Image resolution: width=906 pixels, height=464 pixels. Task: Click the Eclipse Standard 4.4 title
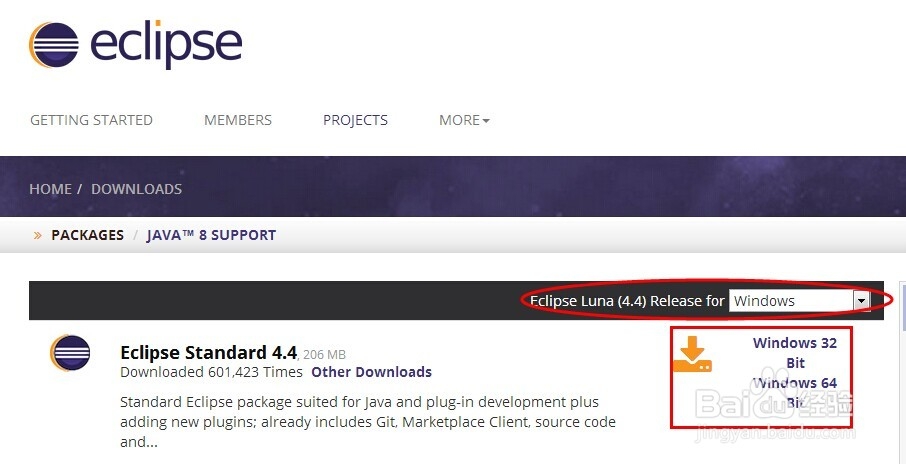[x=209, y=352]
